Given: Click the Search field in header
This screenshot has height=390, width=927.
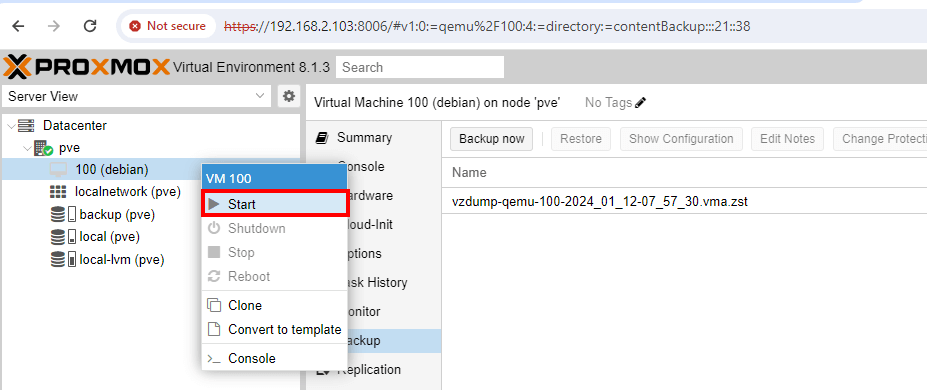Looking at the screenshot, I should [x=420, y=67].
